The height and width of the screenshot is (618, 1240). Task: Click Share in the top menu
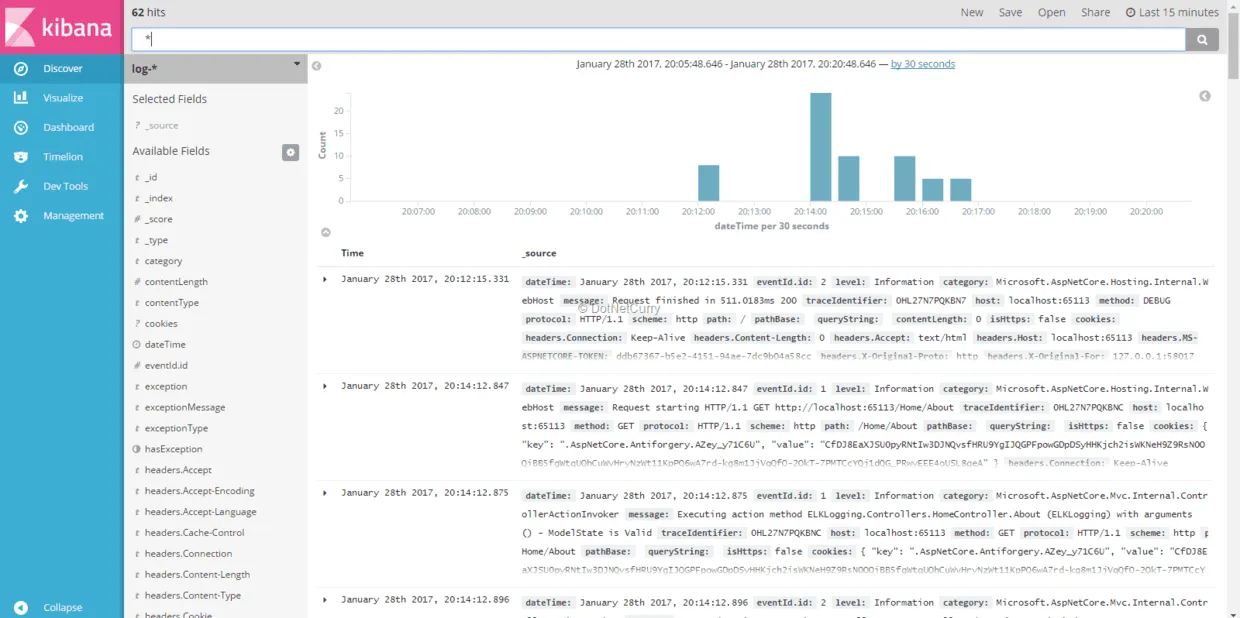pyautogui.click(x=1095, y=13)
